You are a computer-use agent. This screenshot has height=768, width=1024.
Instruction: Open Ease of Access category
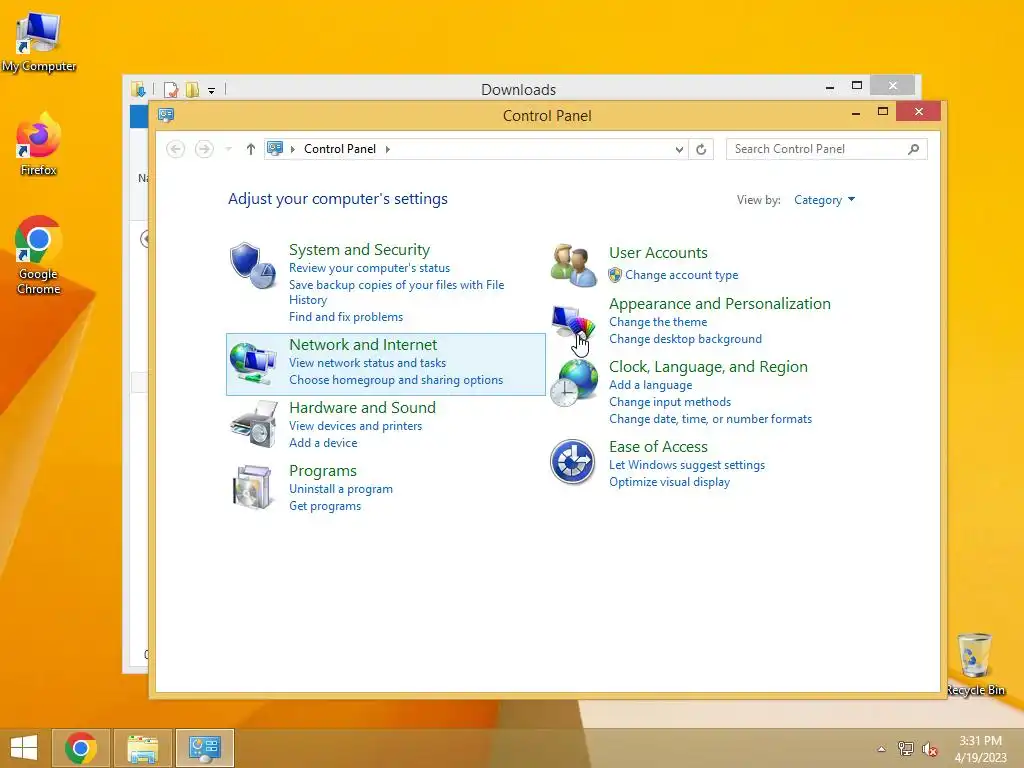coord(658,447)
